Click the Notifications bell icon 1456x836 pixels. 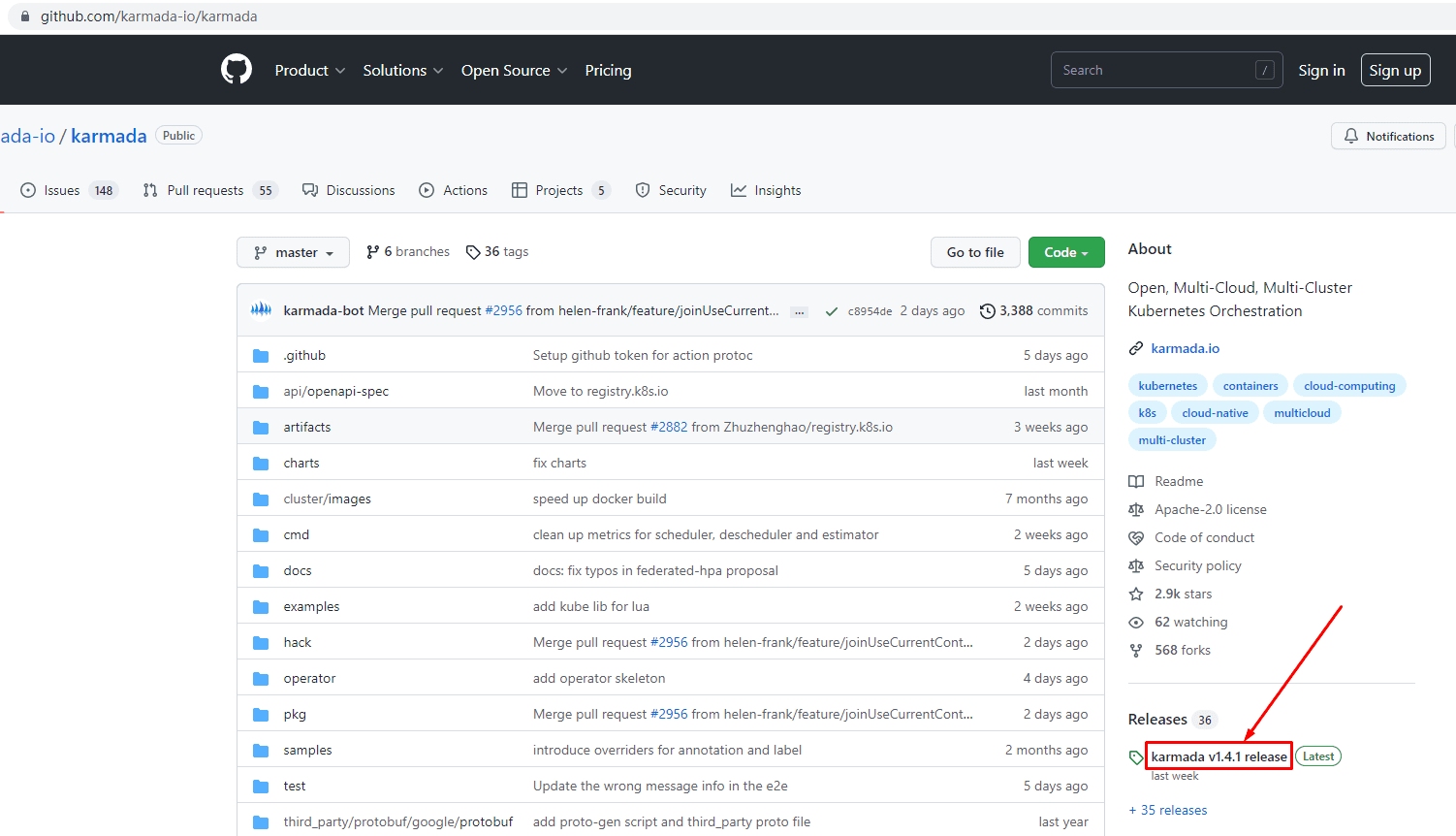pos(1351,137)
